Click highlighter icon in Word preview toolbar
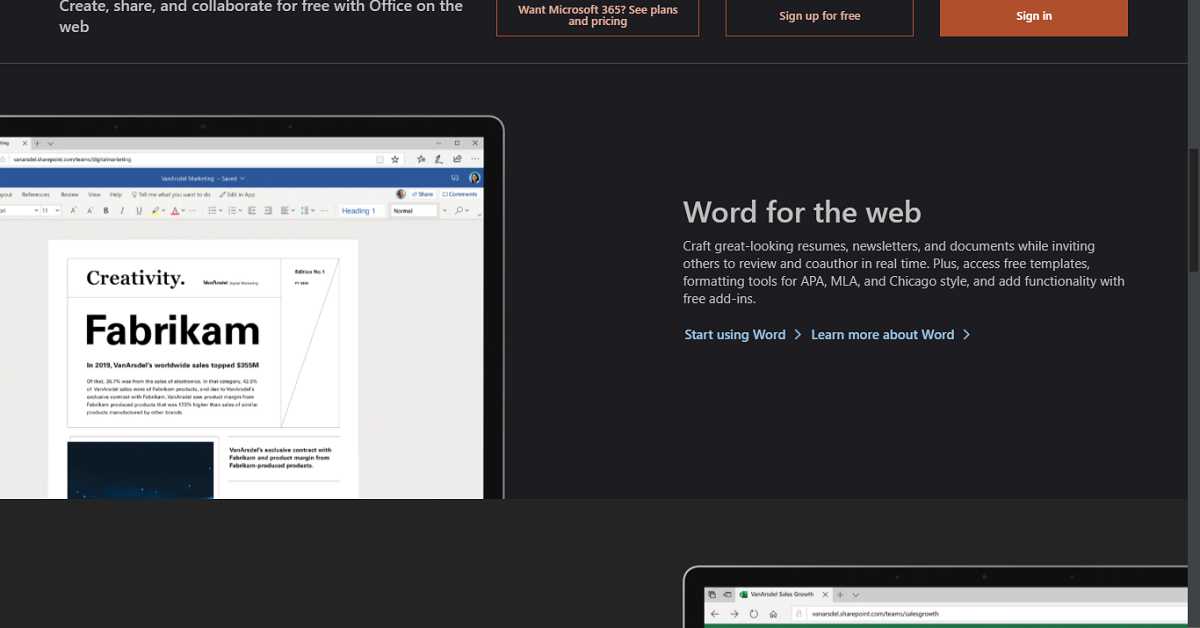Image resolution: width=1200 pixels, height=628 pixels. click(155, 210)
